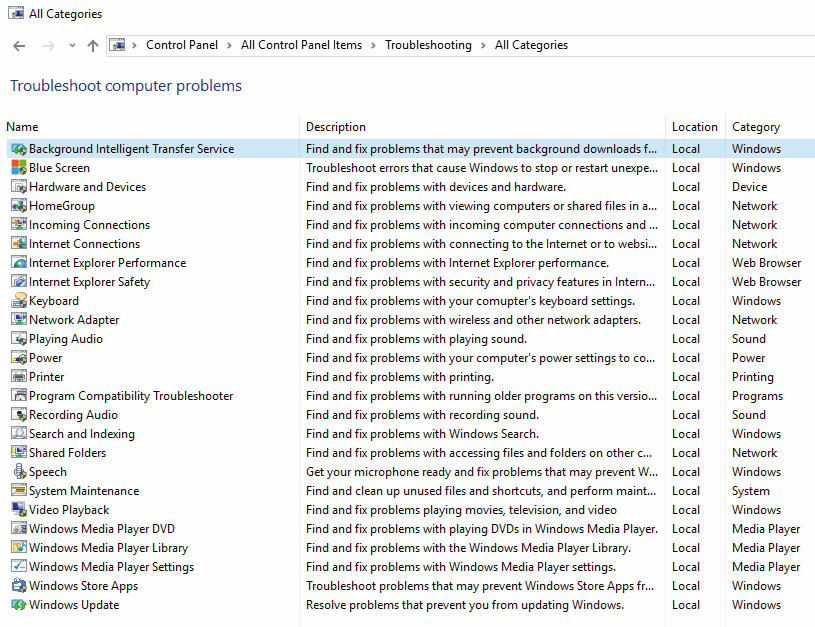Open System Maintenance troubleshooter name

point(84,491)
